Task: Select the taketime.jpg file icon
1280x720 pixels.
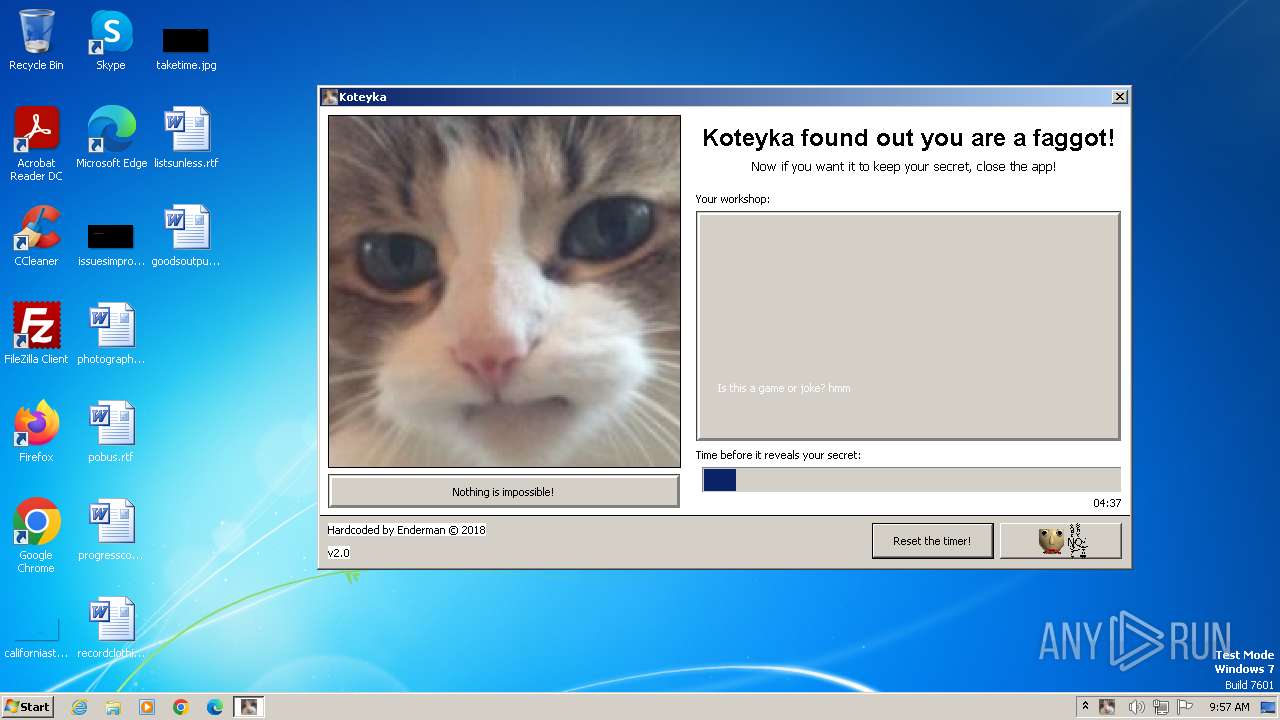Action: pyautogui.click(x=186, y=48)
